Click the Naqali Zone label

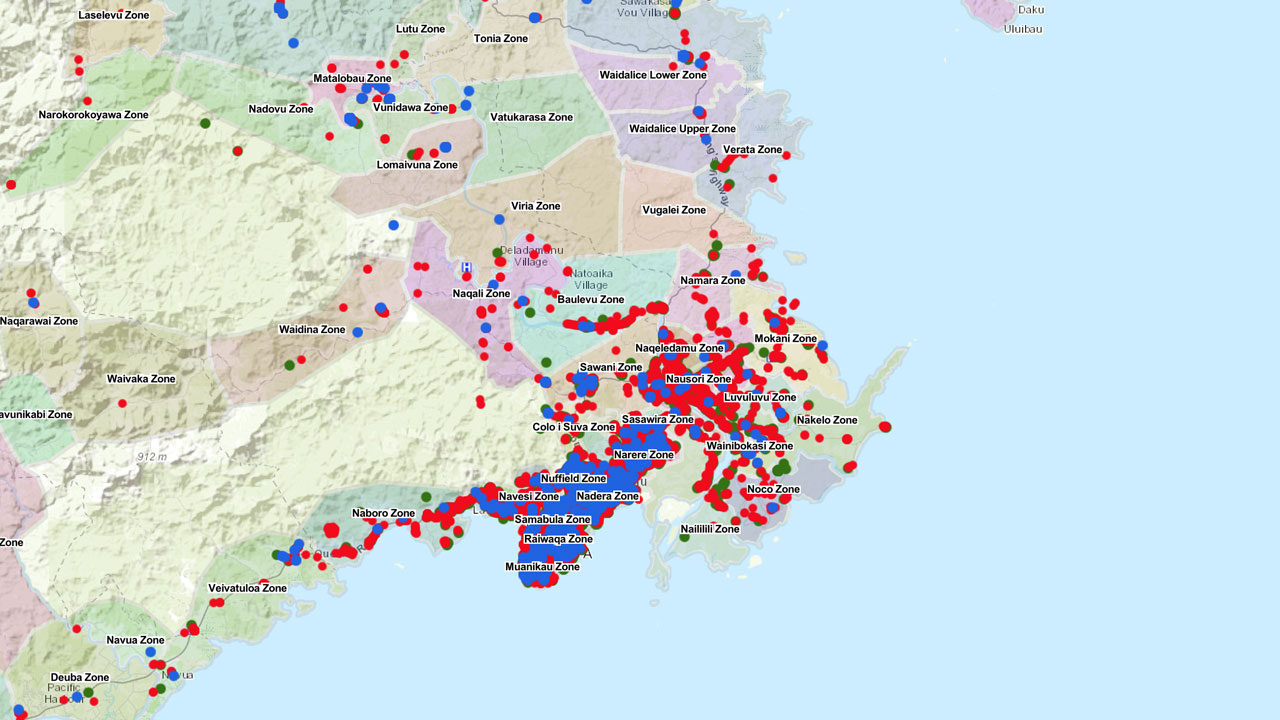pyautogui.click(x=481, y=293)
